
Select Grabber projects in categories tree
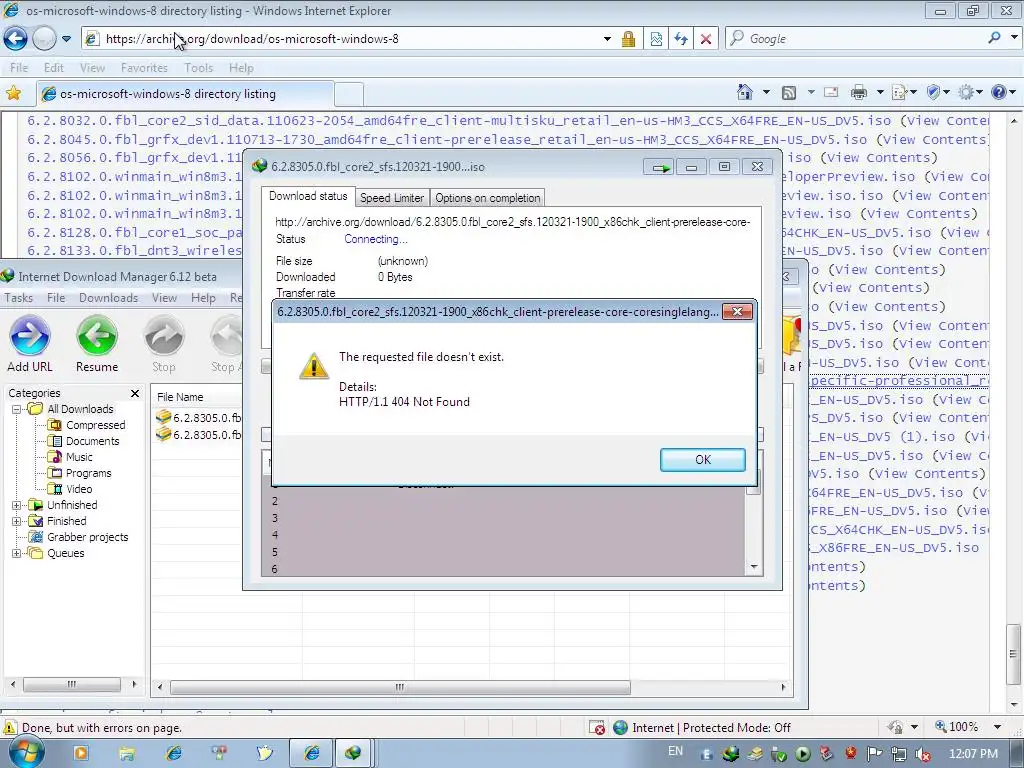coord(88,537)
